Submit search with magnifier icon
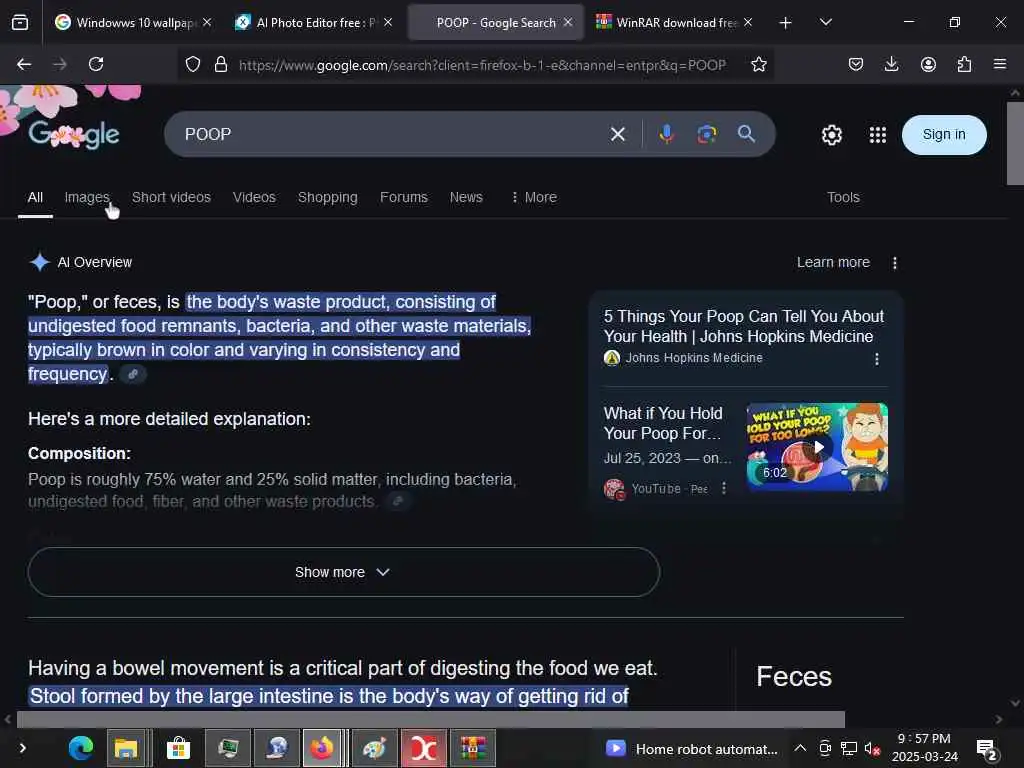 [746, 134]
